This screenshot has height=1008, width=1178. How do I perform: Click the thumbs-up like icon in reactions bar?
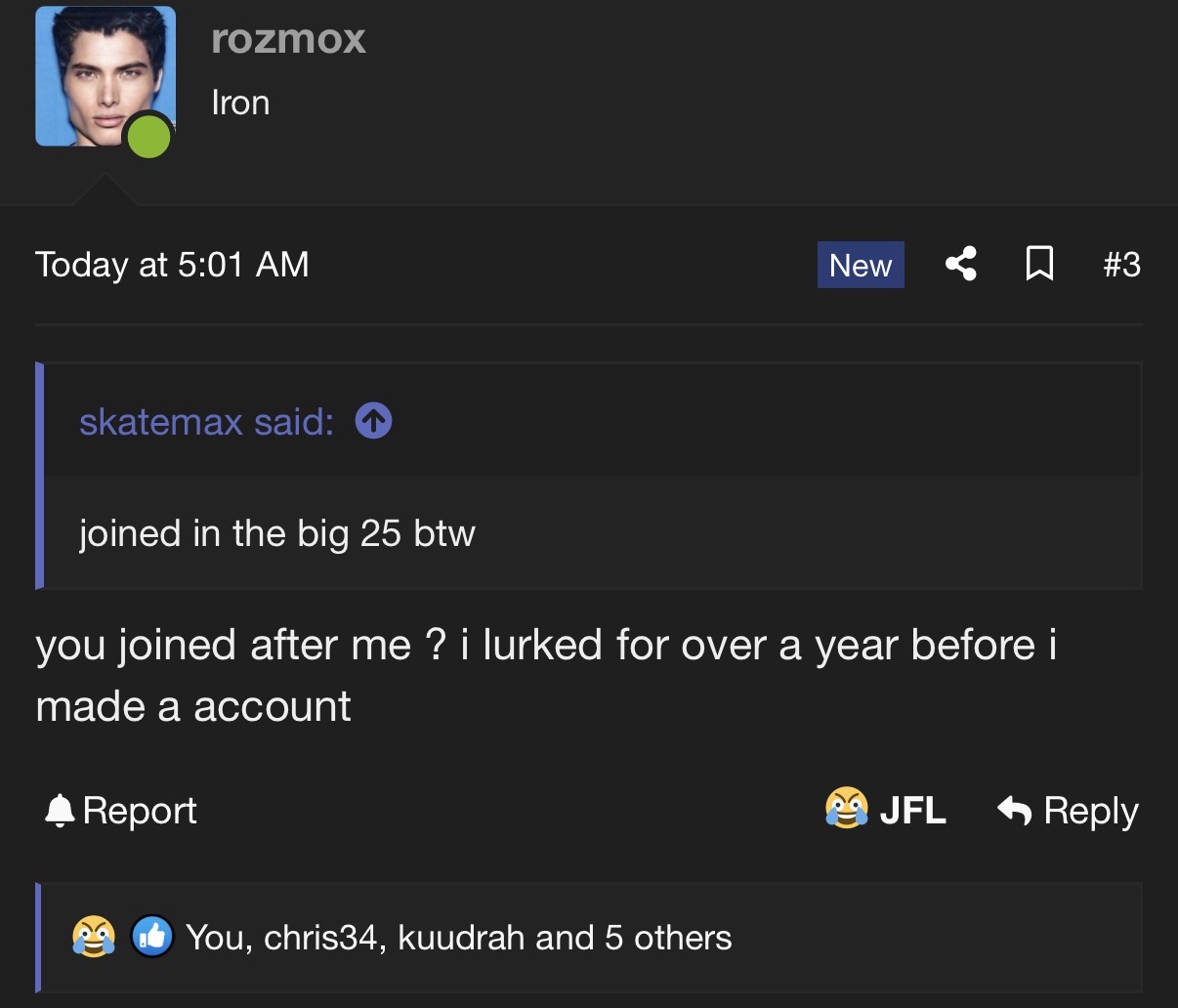[x=152, y=937]
